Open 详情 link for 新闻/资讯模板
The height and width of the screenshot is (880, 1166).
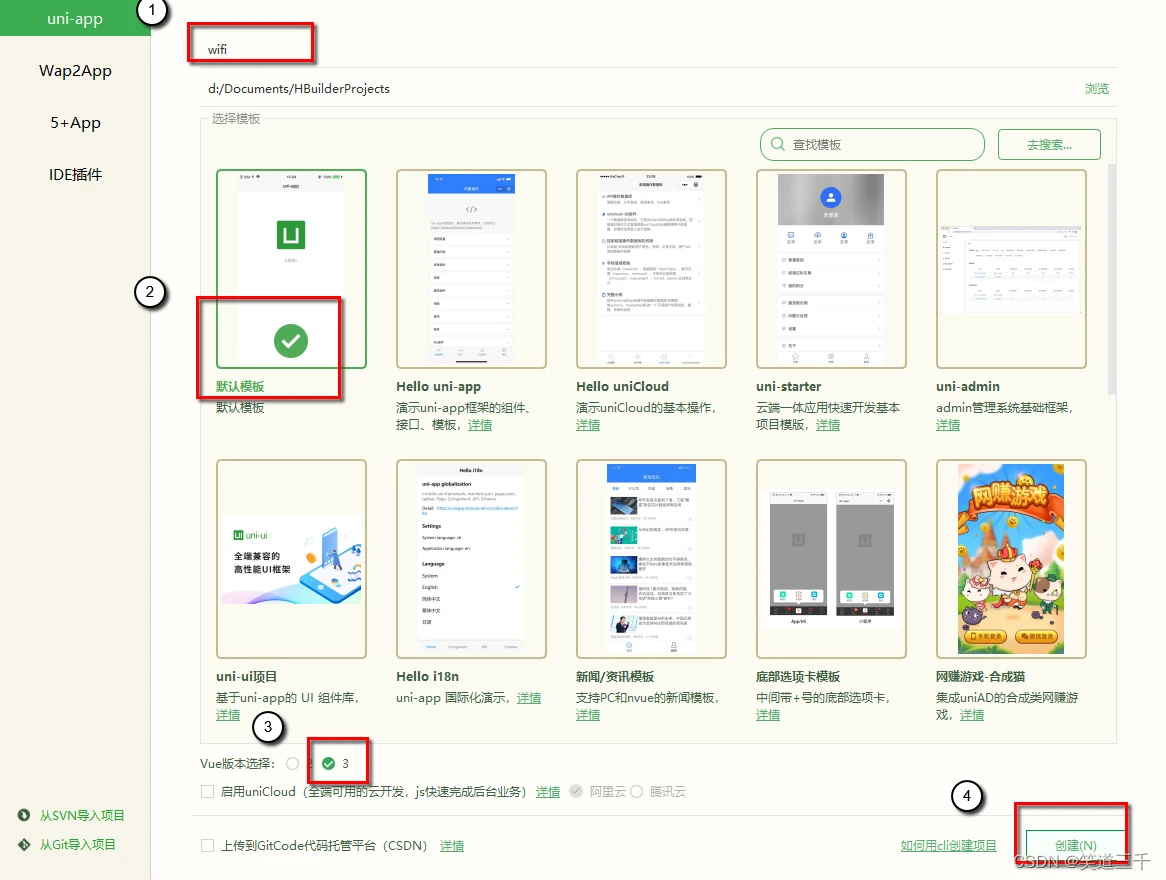click(x=587, y=715)
